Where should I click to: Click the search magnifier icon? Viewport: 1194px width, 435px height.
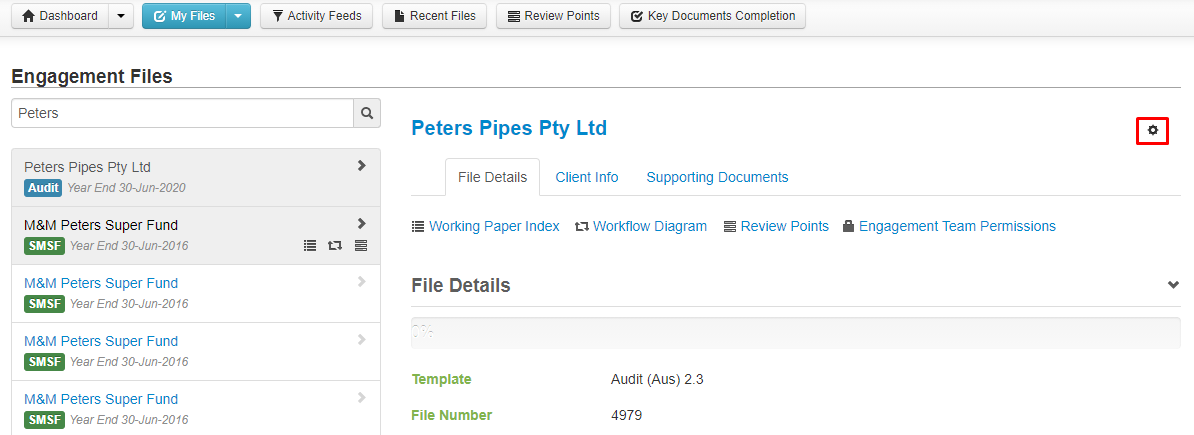[x=367, y=113]
